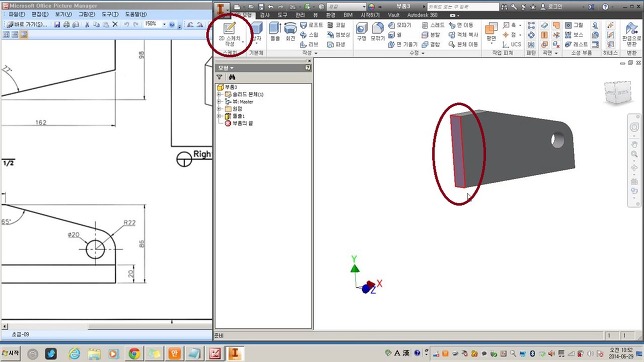This screenshot has height=362, width=644.
Task: Choose the Extrude (돌출) tool
Action: [275, 32]
